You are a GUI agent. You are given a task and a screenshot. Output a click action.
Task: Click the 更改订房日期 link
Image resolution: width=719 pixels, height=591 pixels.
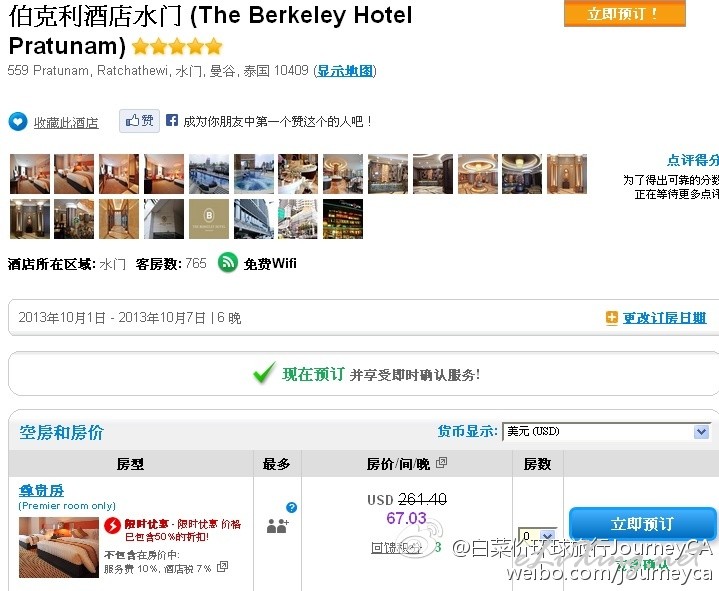664,318
